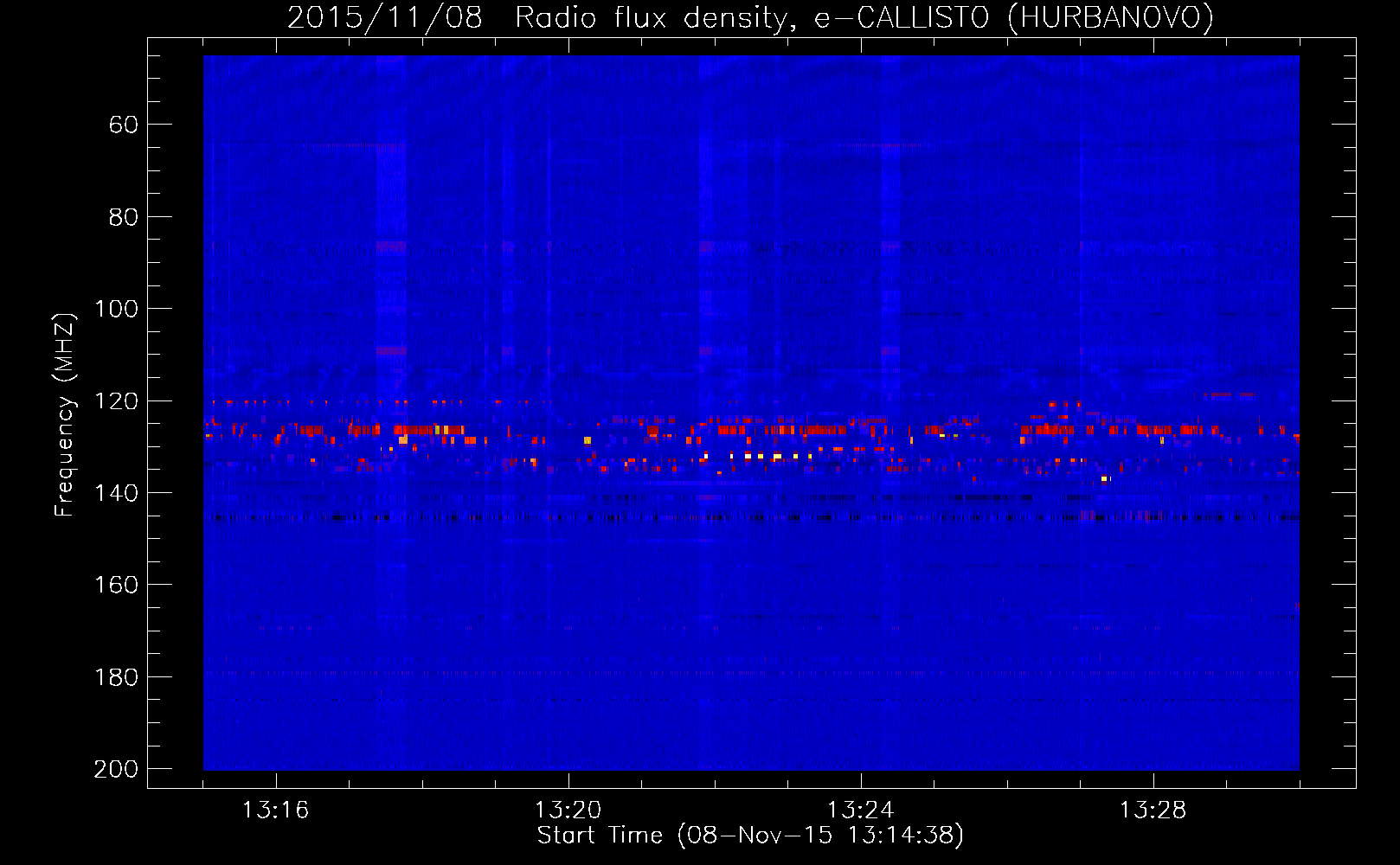Select the 100 MHz frequency tick label
1400x865 pixels.
click(x=116, y=309)
